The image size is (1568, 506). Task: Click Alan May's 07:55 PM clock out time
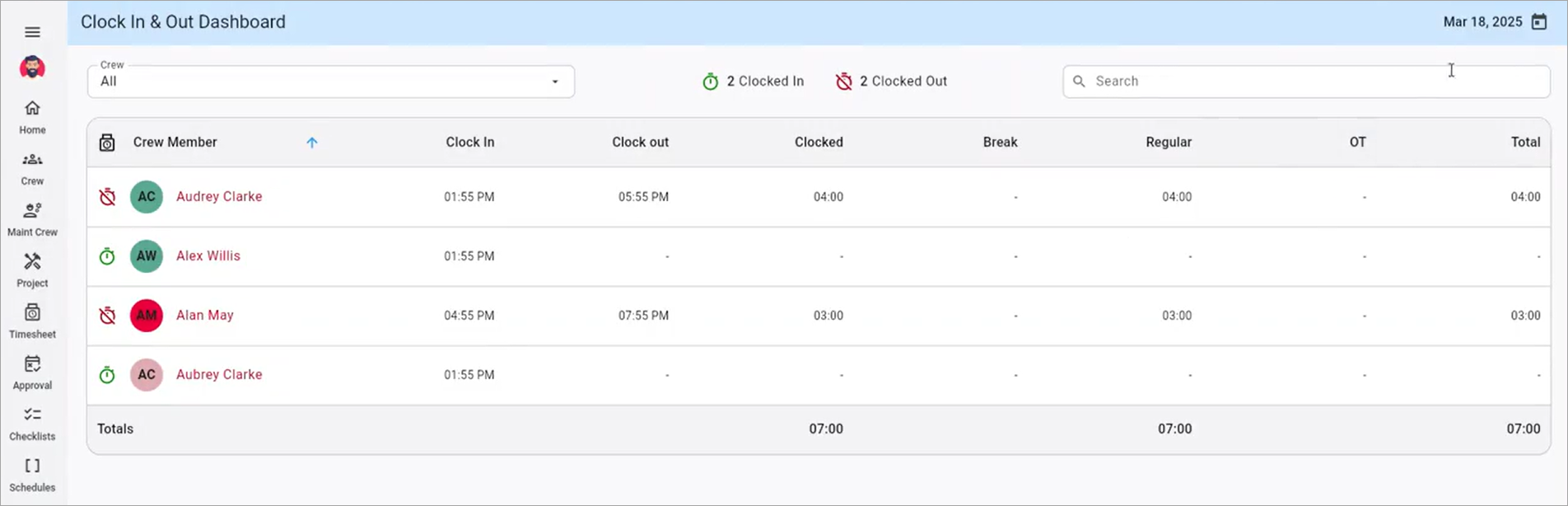click(x=643, y=316)
